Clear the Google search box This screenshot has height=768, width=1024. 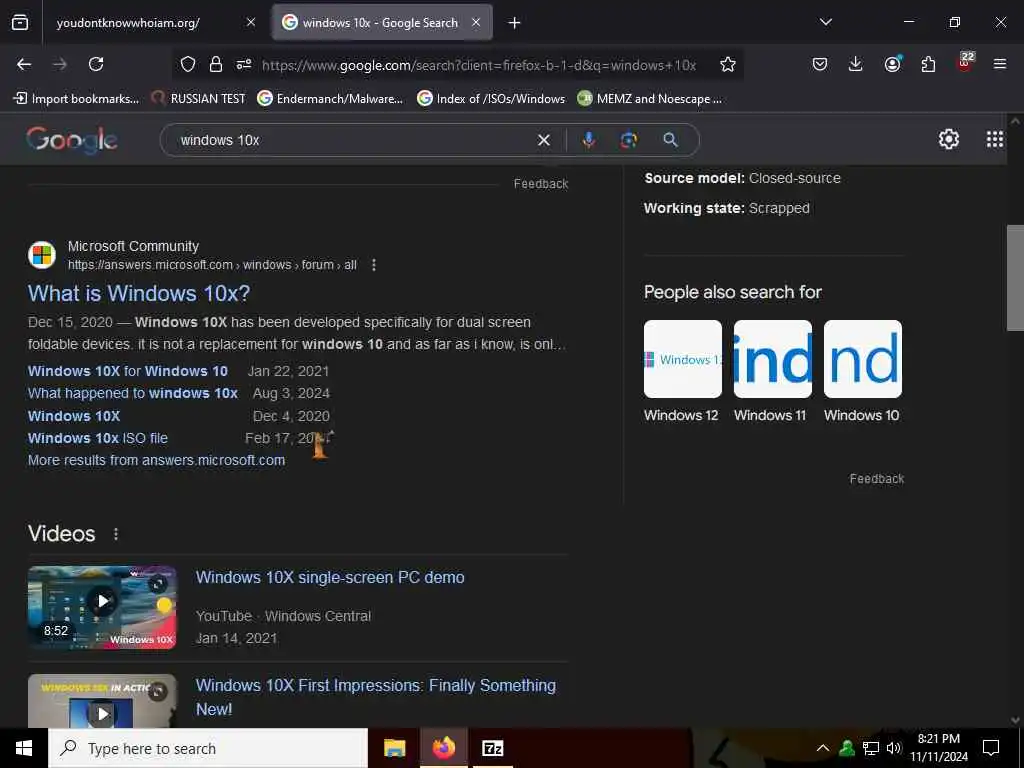click(543, 140)
